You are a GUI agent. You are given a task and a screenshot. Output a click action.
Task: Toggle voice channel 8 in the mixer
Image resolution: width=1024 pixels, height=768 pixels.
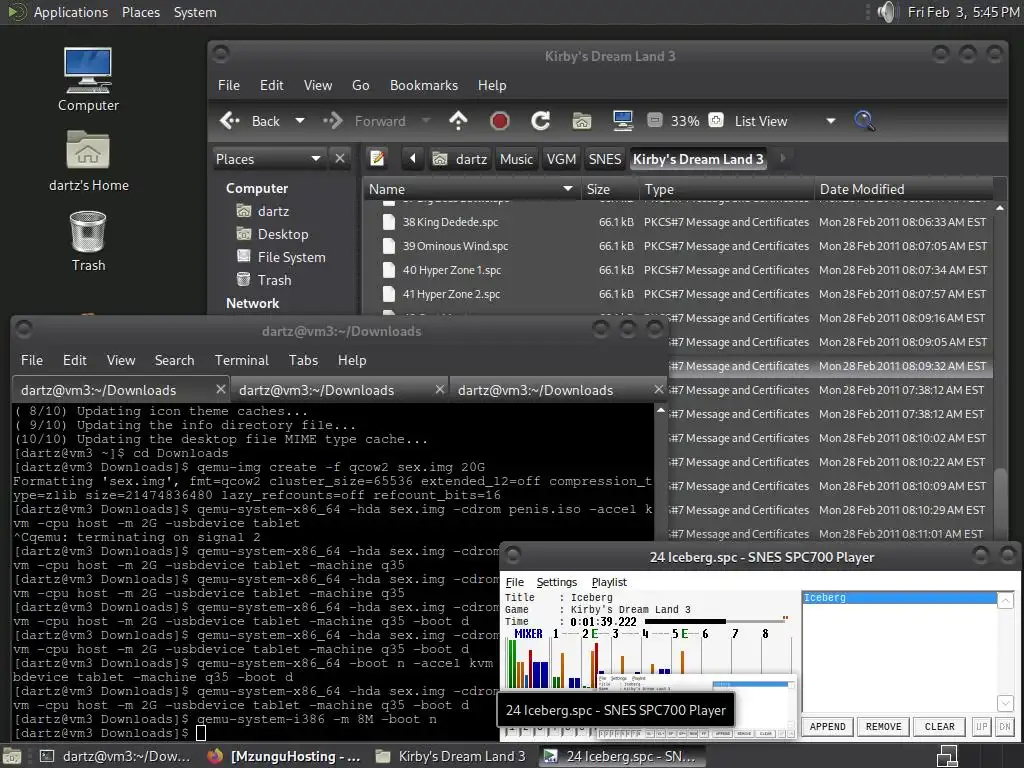tap(765, 633)
